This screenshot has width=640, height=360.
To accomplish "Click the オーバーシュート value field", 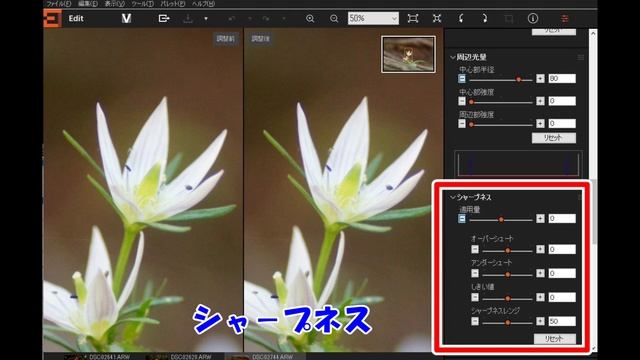I will (562, 249).
